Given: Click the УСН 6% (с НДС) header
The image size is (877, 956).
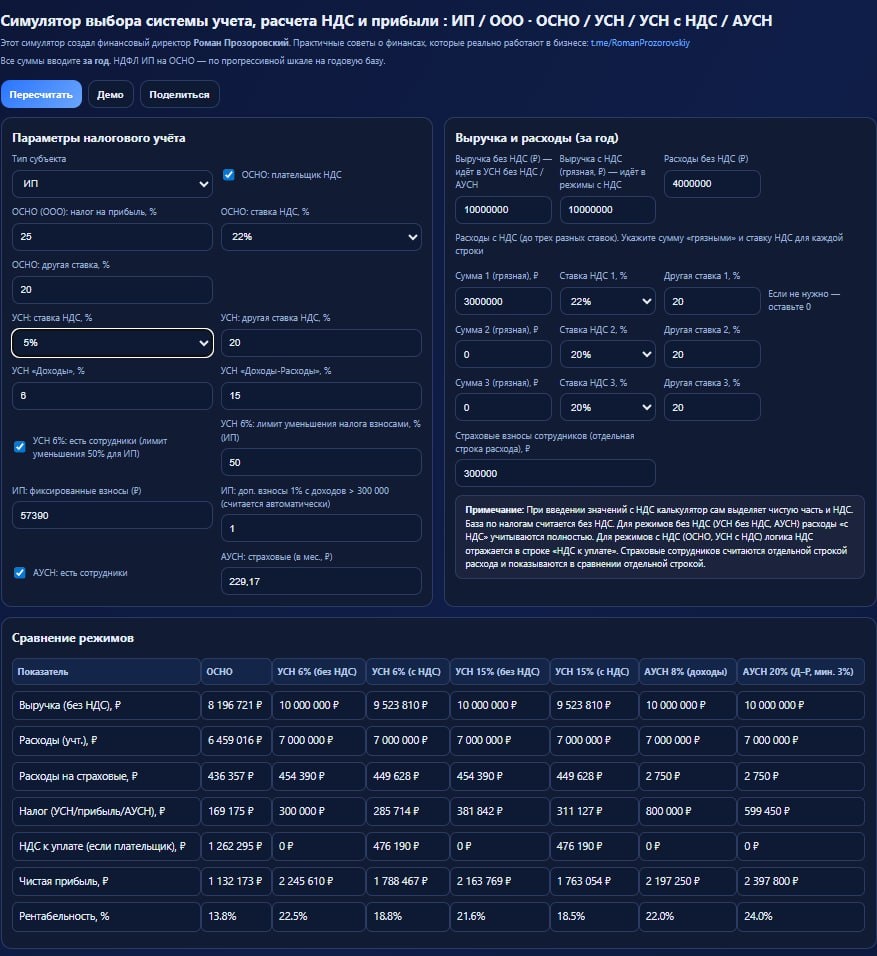Looking at the screenshot, I should pos(407,671).
